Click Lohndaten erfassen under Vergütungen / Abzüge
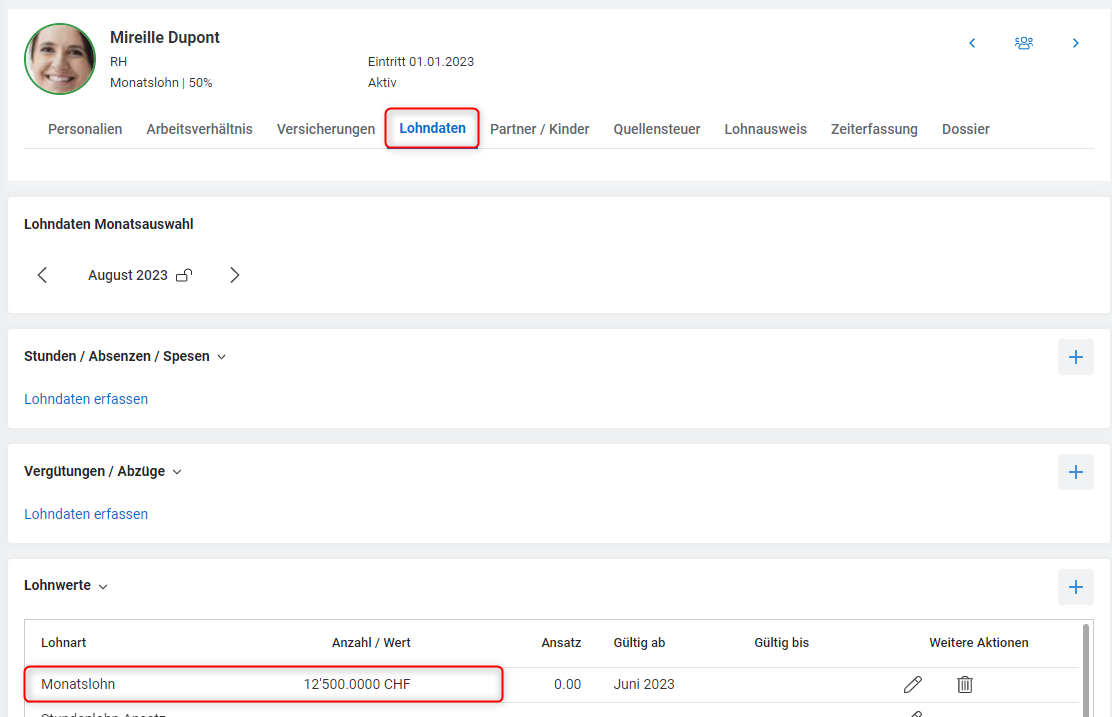This screenshot has height=717, width=1112. pyautogui.click(x=86, y=514)
